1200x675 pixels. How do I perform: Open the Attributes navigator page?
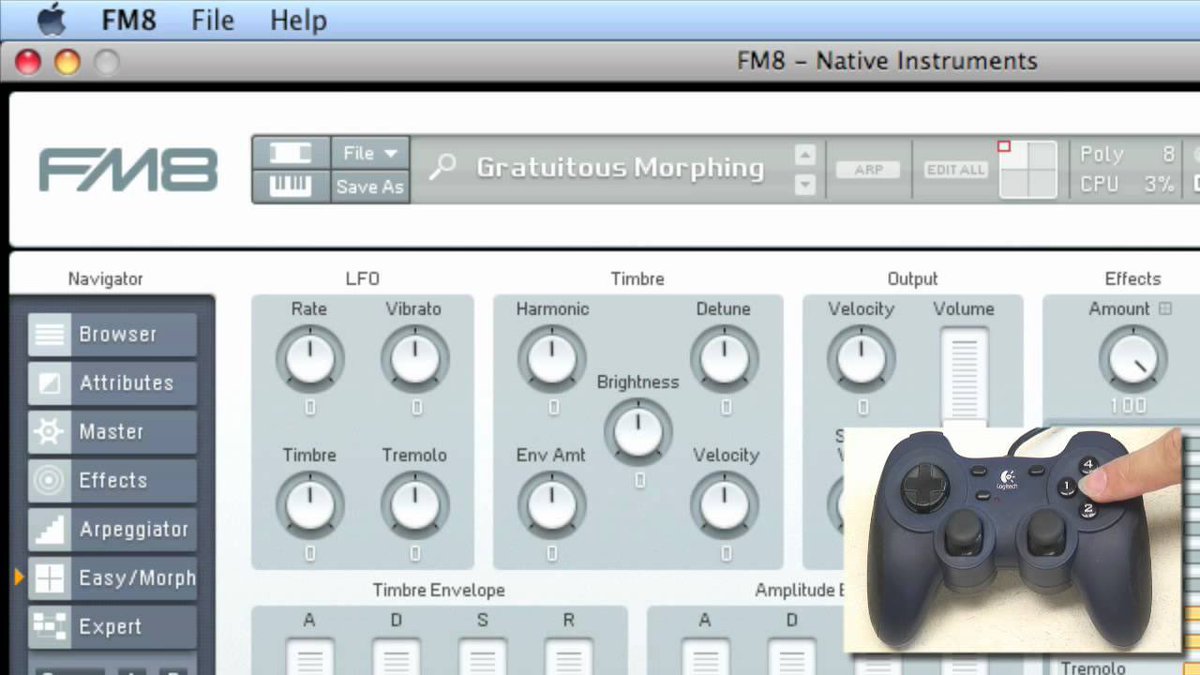click(x=112, y=383)
